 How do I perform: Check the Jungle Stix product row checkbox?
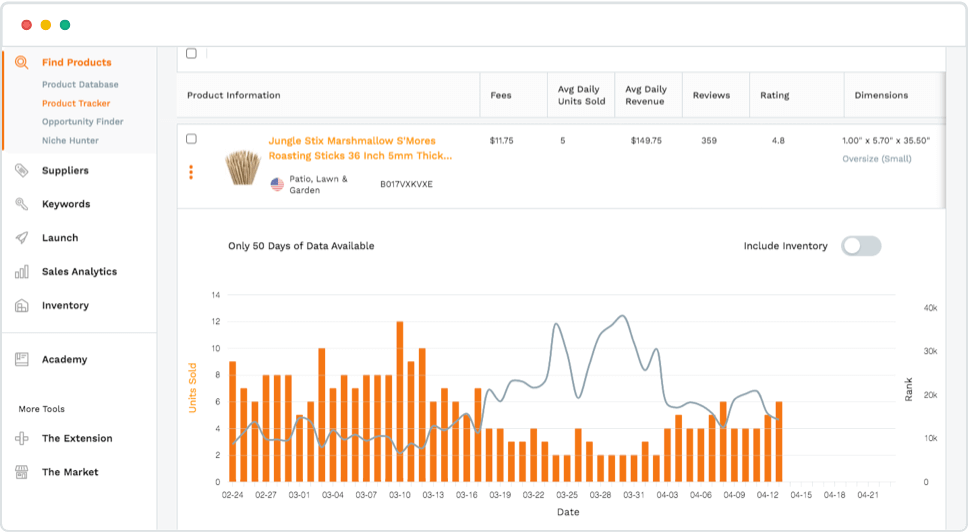(x=191, y=139)
